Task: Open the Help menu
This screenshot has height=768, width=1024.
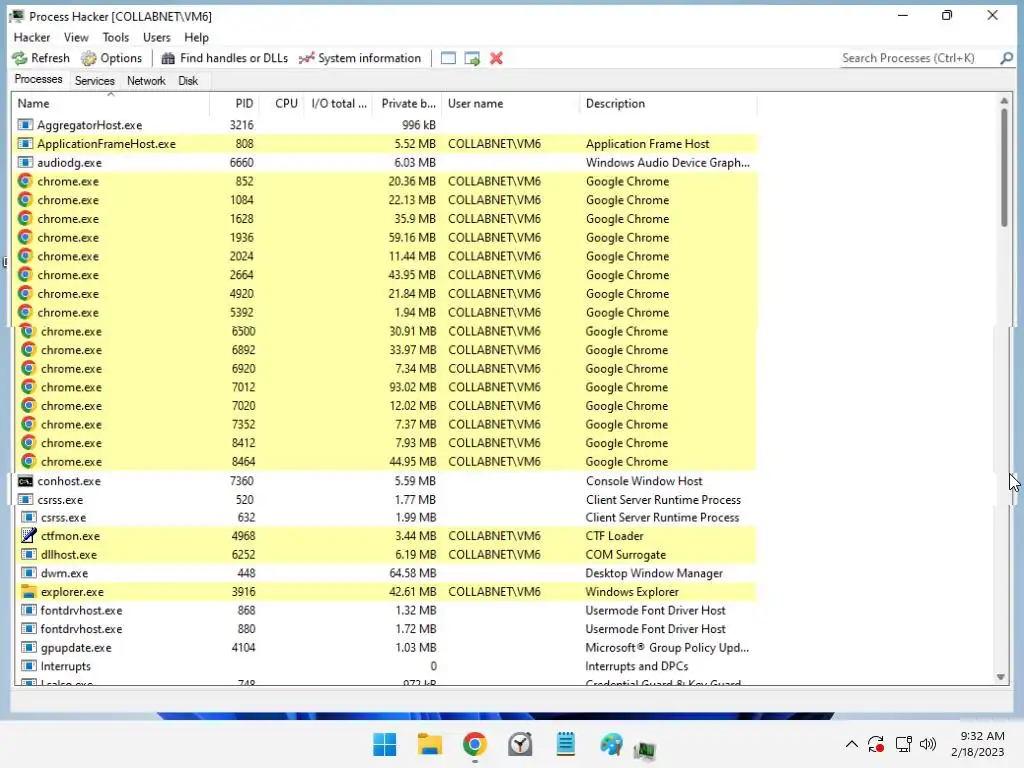Action: tap(196, 37)
